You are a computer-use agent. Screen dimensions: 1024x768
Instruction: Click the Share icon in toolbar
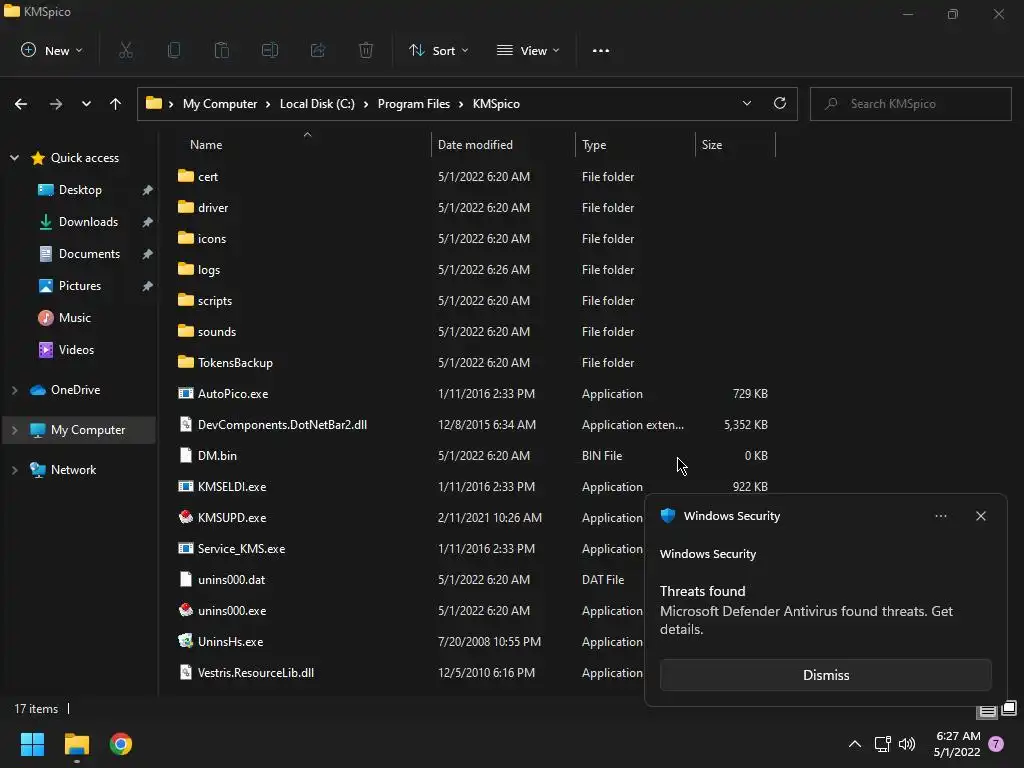(318, 50)
